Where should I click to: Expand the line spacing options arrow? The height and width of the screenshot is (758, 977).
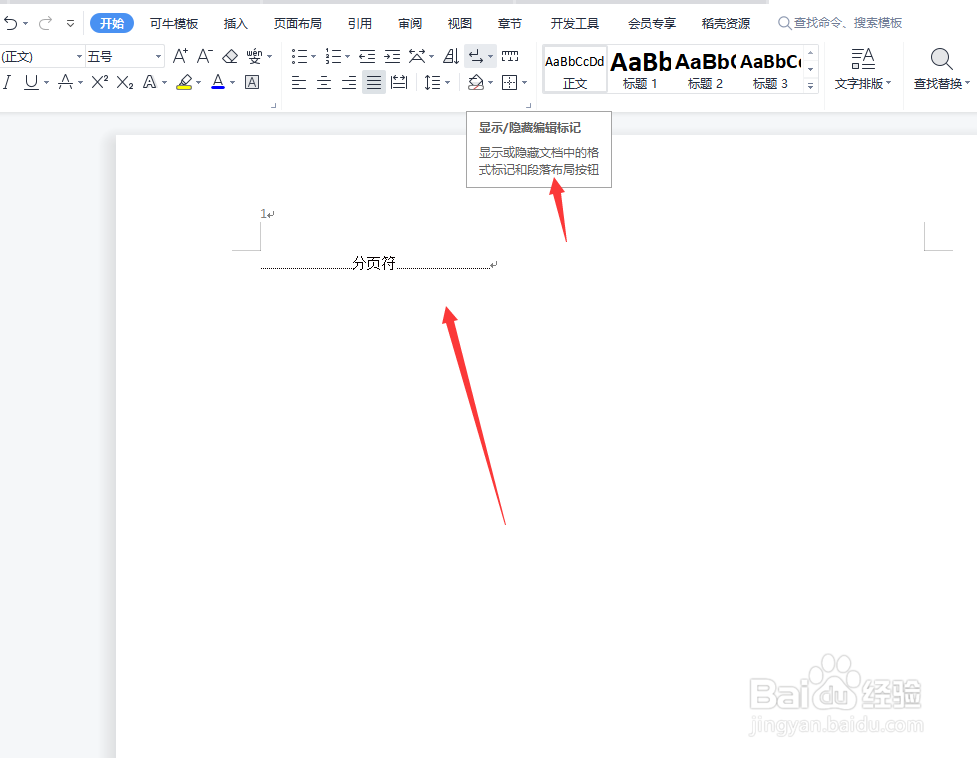(x=447, y=82)
